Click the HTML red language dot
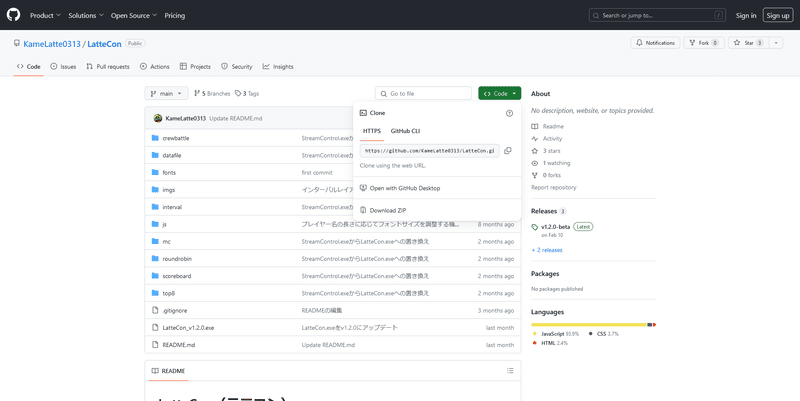Viewport: 800px width, 401px height. [534, 343]
